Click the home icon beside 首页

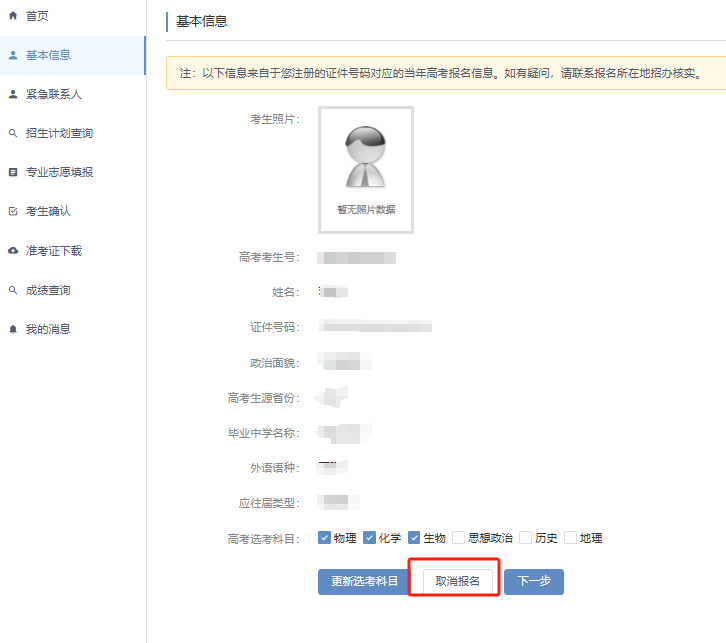[x=13, y=16]
